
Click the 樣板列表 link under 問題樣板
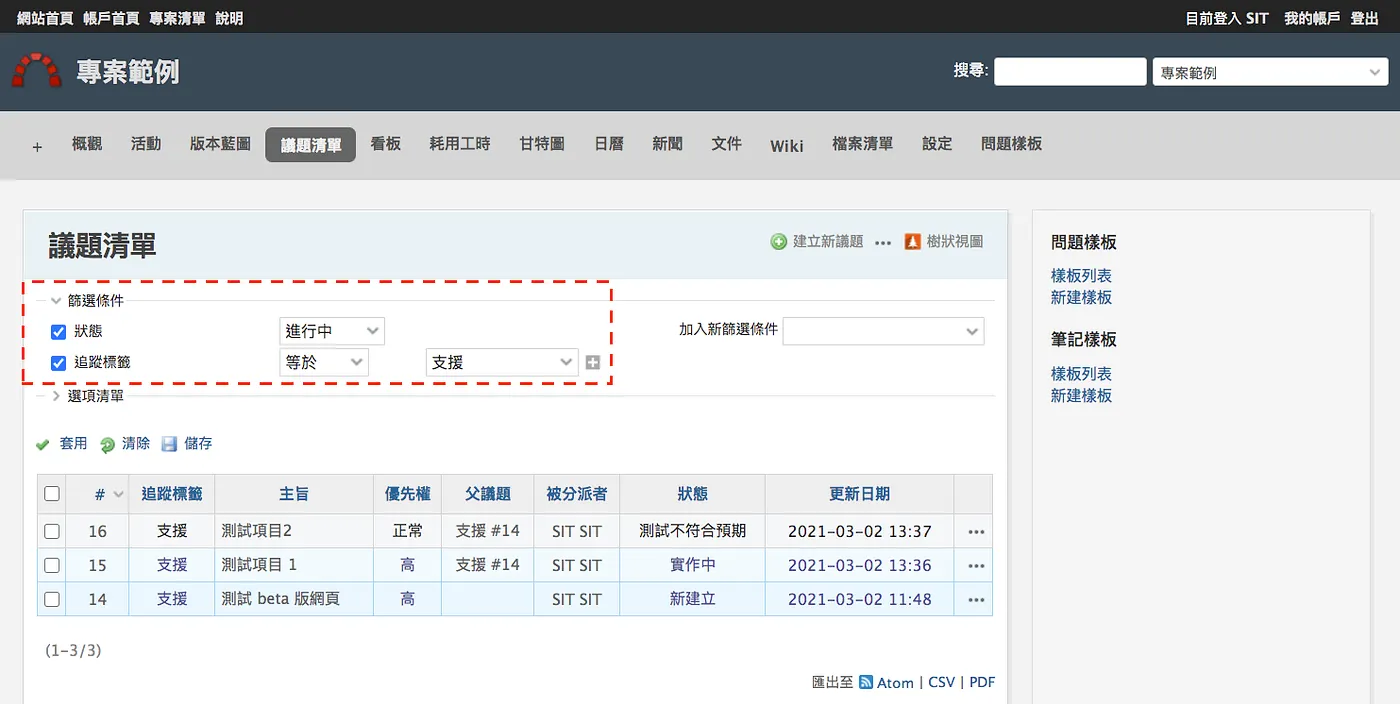click(1081, 275)
